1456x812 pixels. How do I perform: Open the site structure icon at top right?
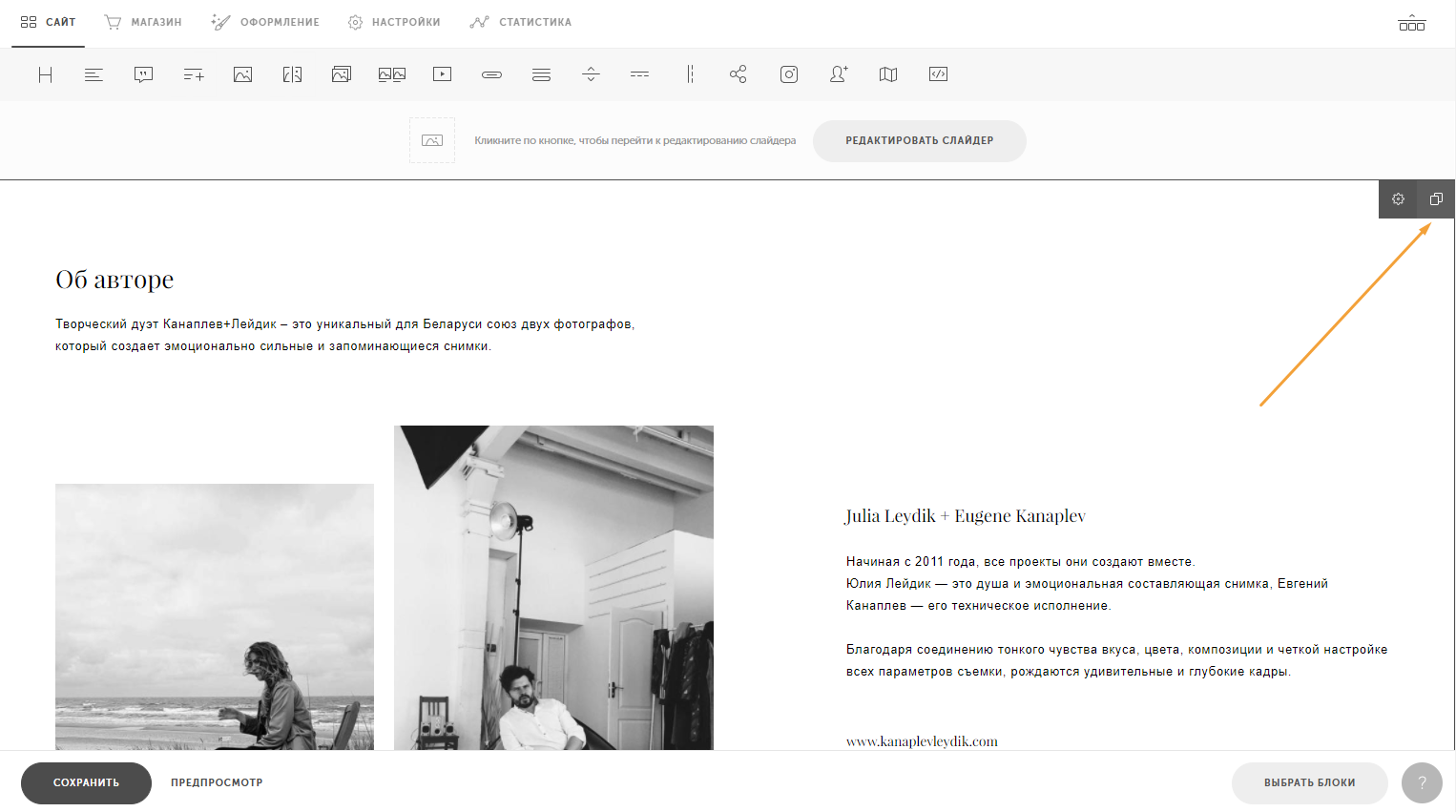pyautogui.click(x=1412, y=22)
